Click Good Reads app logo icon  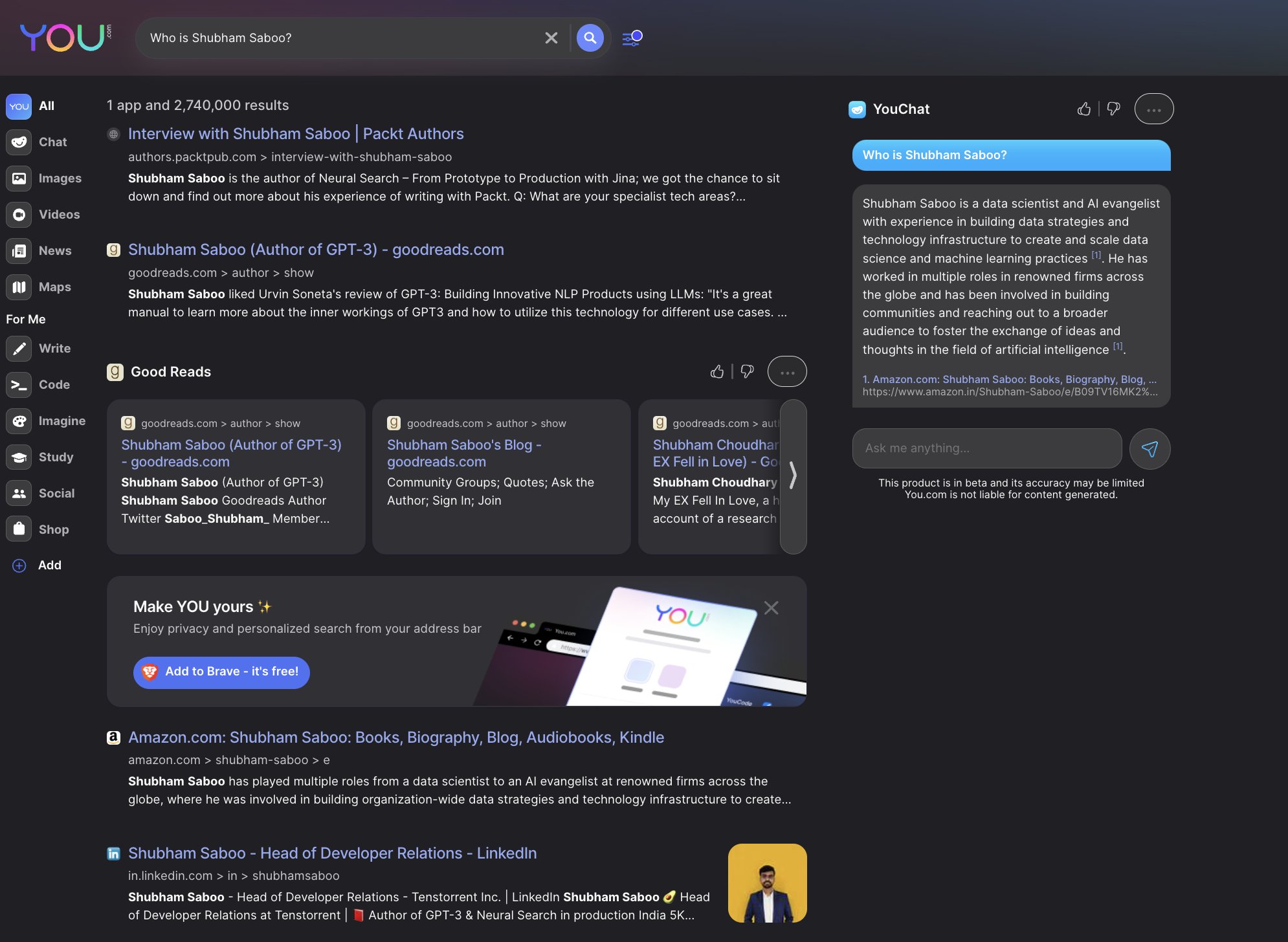coord(115,372)
